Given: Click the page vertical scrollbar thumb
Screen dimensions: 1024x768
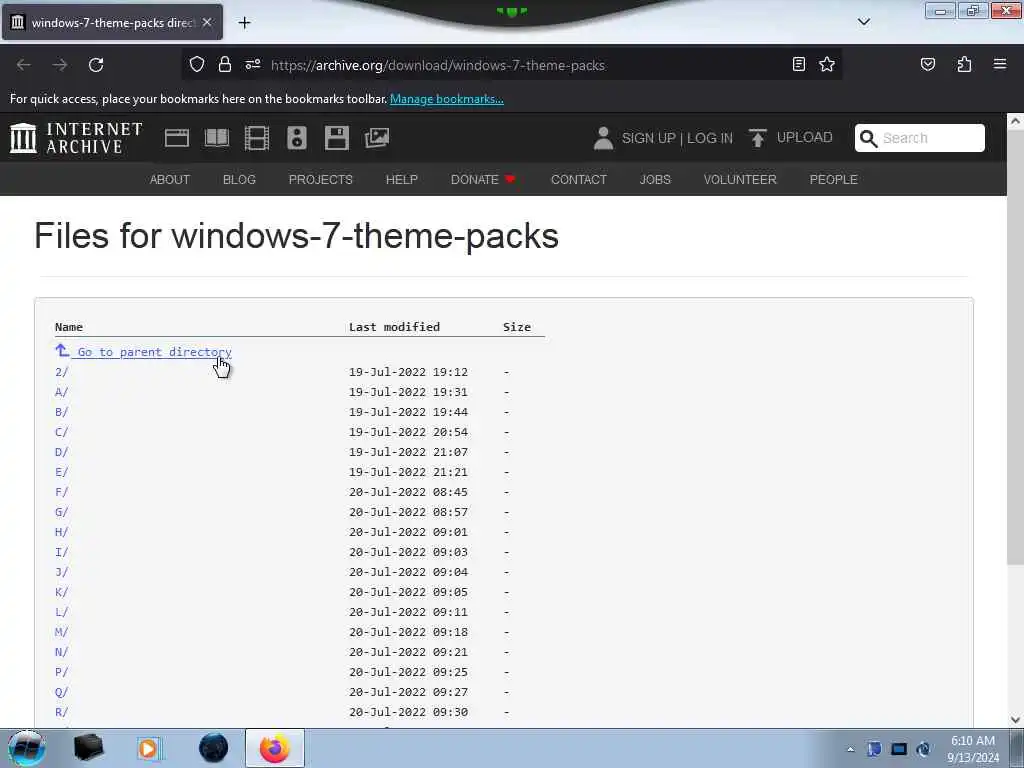Looking at the screenshot, I should point(1016,349).
